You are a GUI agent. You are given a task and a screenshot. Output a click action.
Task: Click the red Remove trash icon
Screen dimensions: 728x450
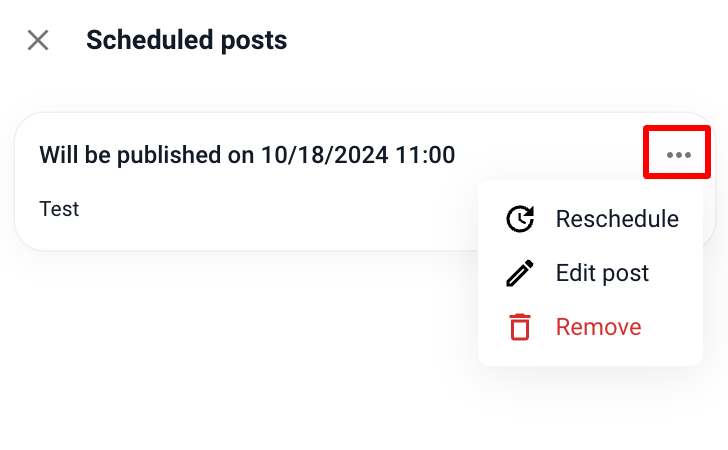pyautogui.click(x=520, y=327)
